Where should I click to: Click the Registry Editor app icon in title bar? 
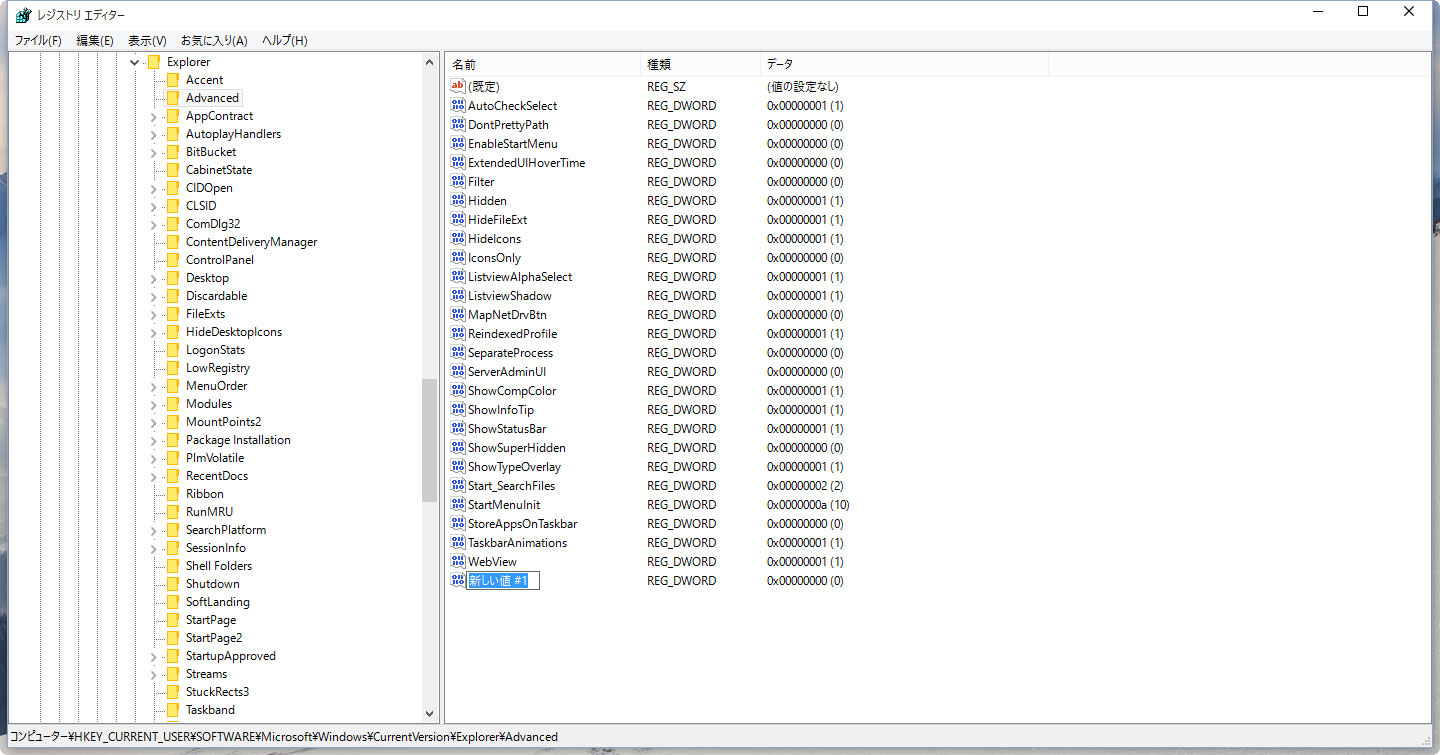tap(22, 14)
